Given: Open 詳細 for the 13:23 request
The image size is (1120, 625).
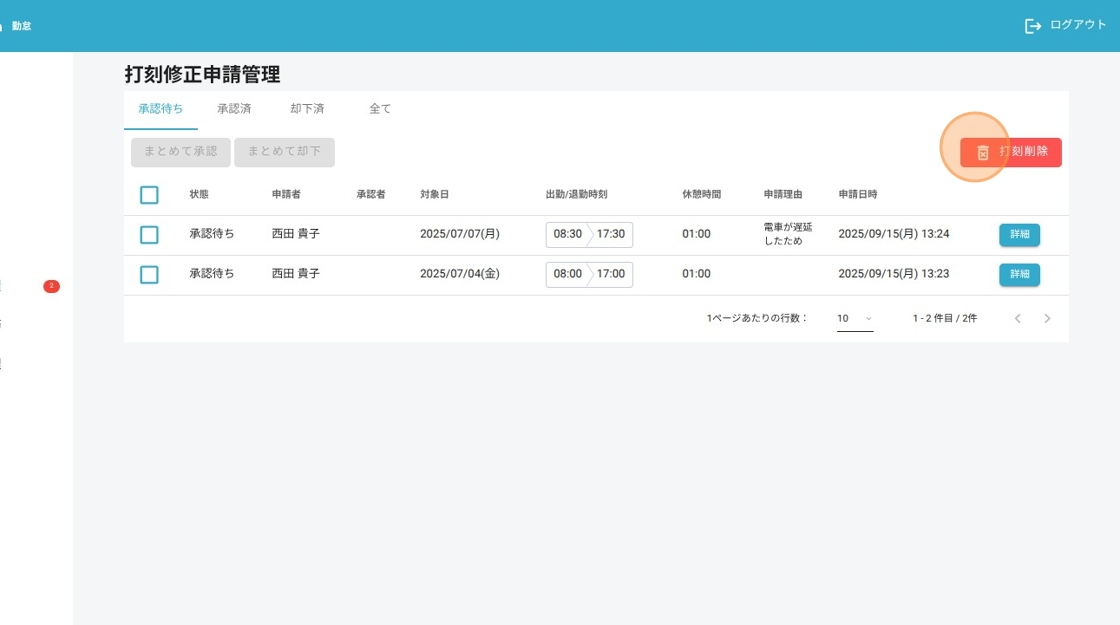Looking at the screenshot, I should [1019, 275].
